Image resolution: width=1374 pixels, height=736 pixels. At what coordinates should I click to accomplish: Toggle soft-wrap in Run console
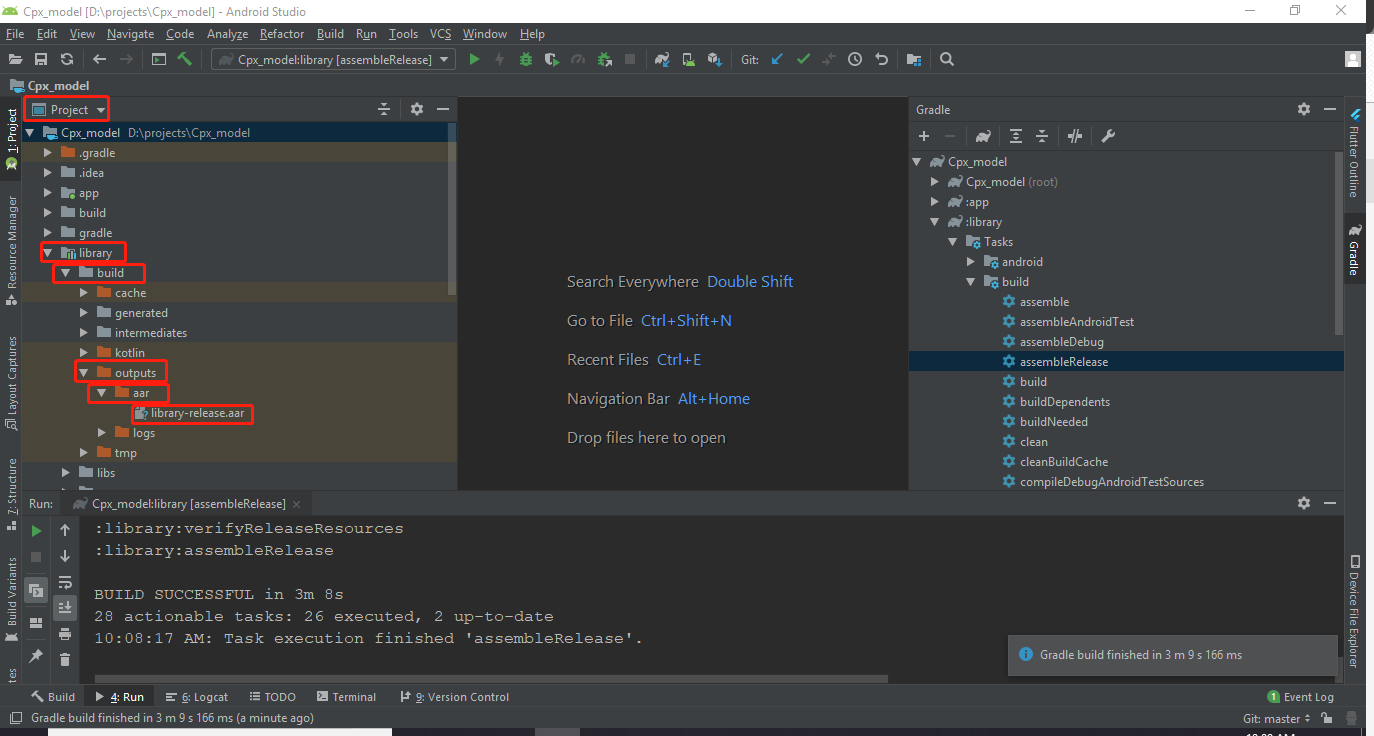65,582
